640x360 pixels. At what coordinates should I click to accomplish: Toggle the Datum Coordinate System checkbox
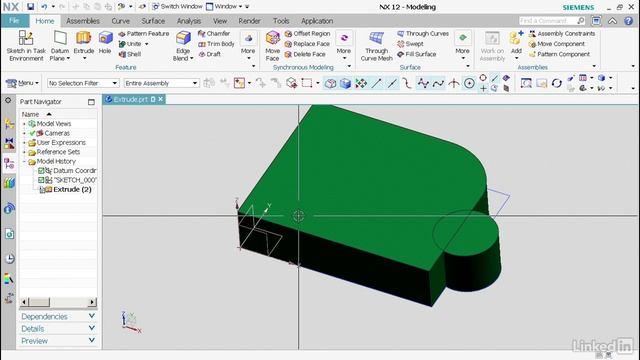(x=41, y=171)
